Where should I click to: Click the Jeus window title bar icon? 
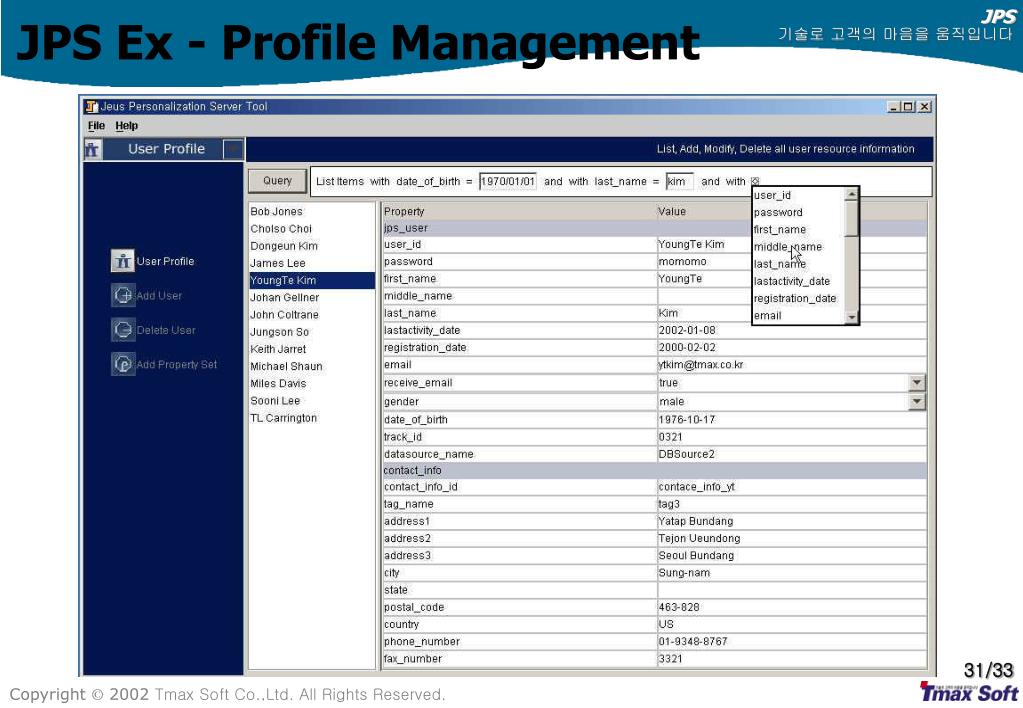91,106
